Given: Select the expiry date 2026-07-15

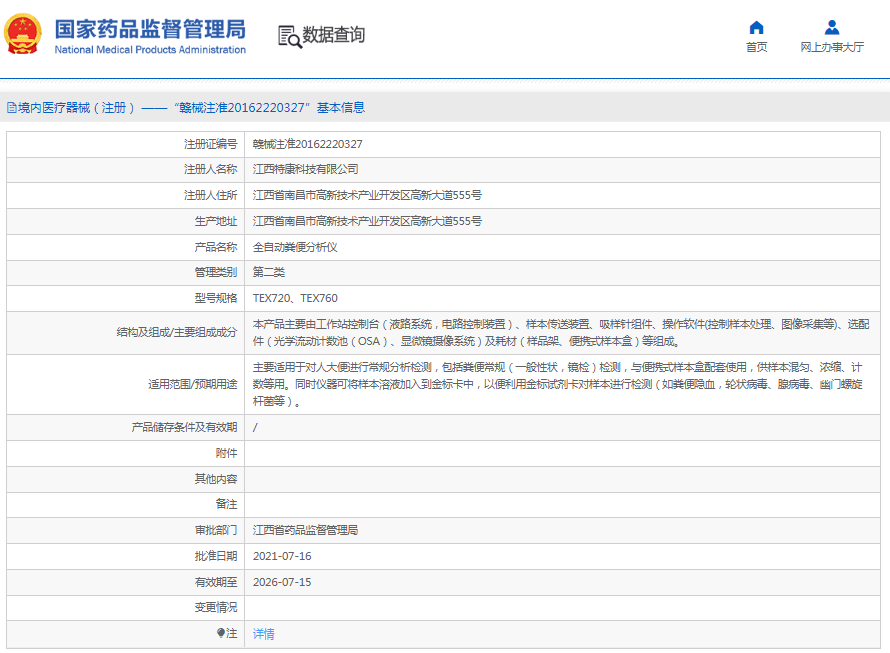Looking at the screenshot, I should click(282, 581).
